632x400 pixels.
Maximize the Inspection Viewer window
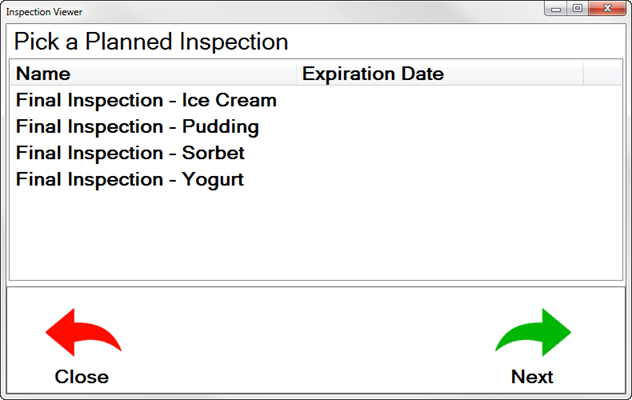(x=577, y=9)
